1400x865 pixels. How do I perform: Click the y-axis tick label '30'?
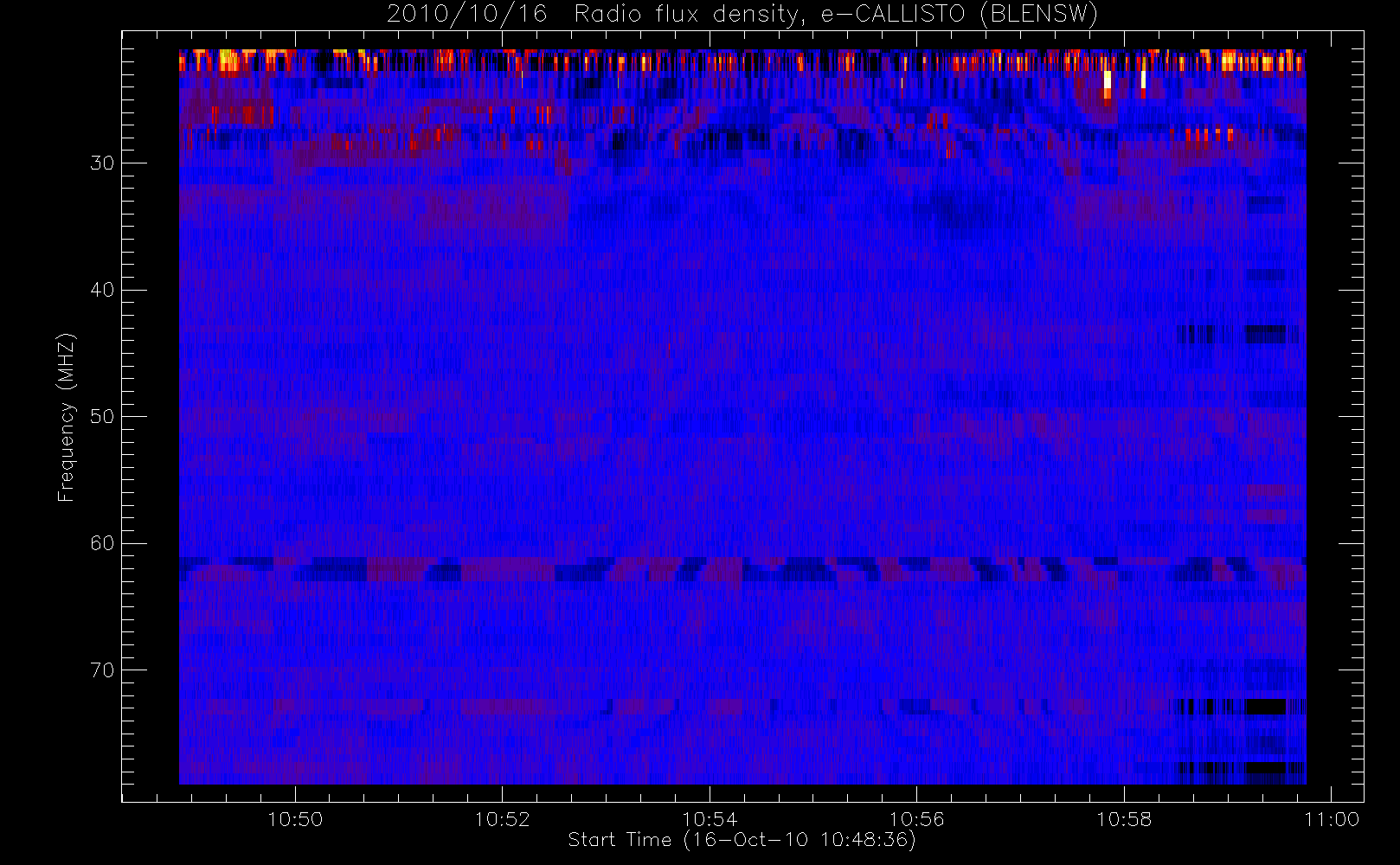102,163
